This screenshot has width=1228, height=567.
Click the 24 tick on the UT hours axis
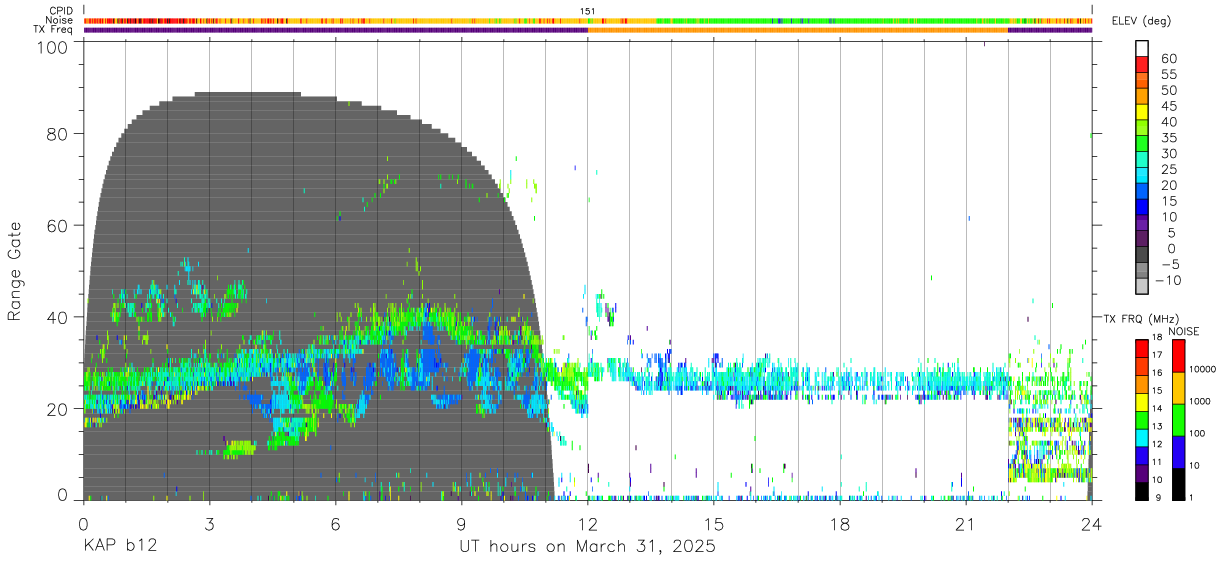point(1091,525)
